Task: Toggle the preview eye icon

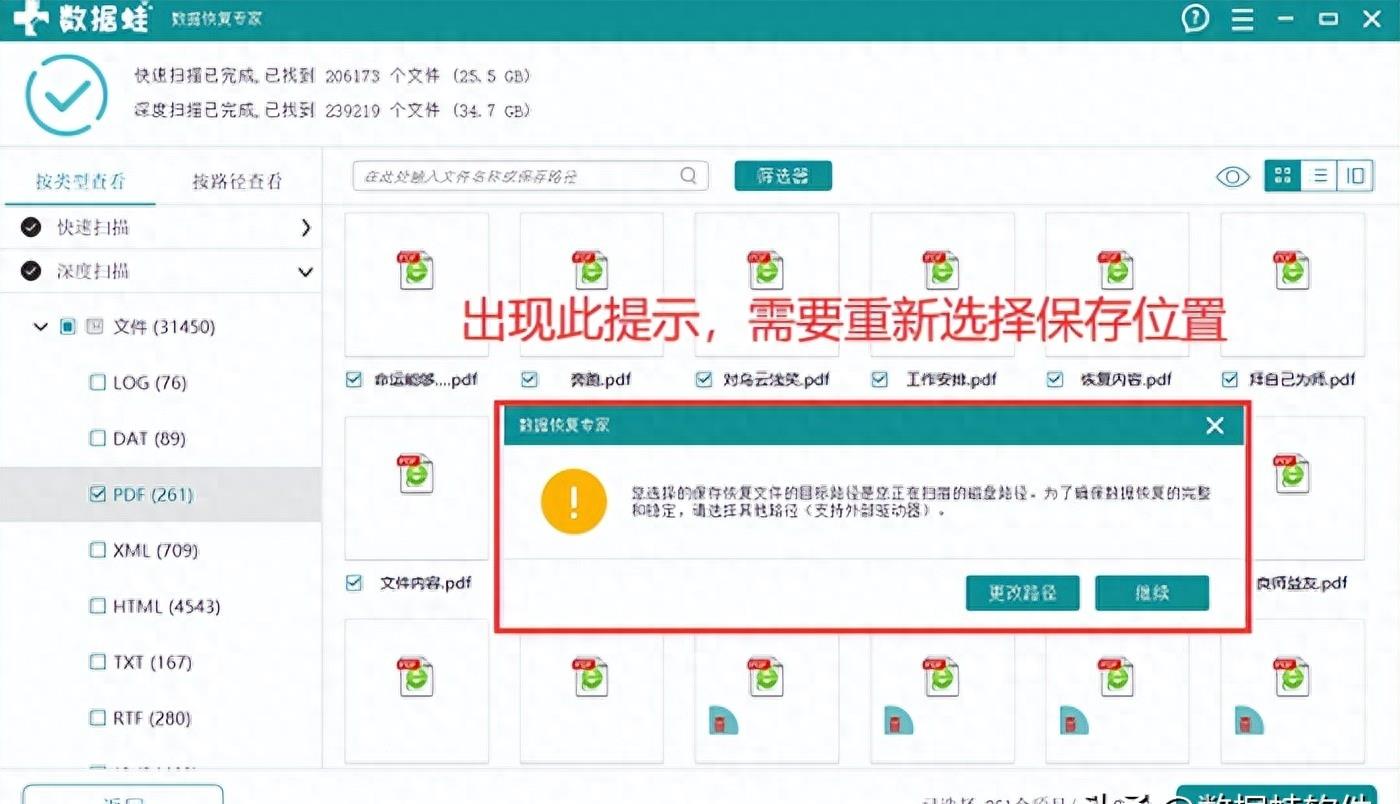Action: click(1232, 176)
